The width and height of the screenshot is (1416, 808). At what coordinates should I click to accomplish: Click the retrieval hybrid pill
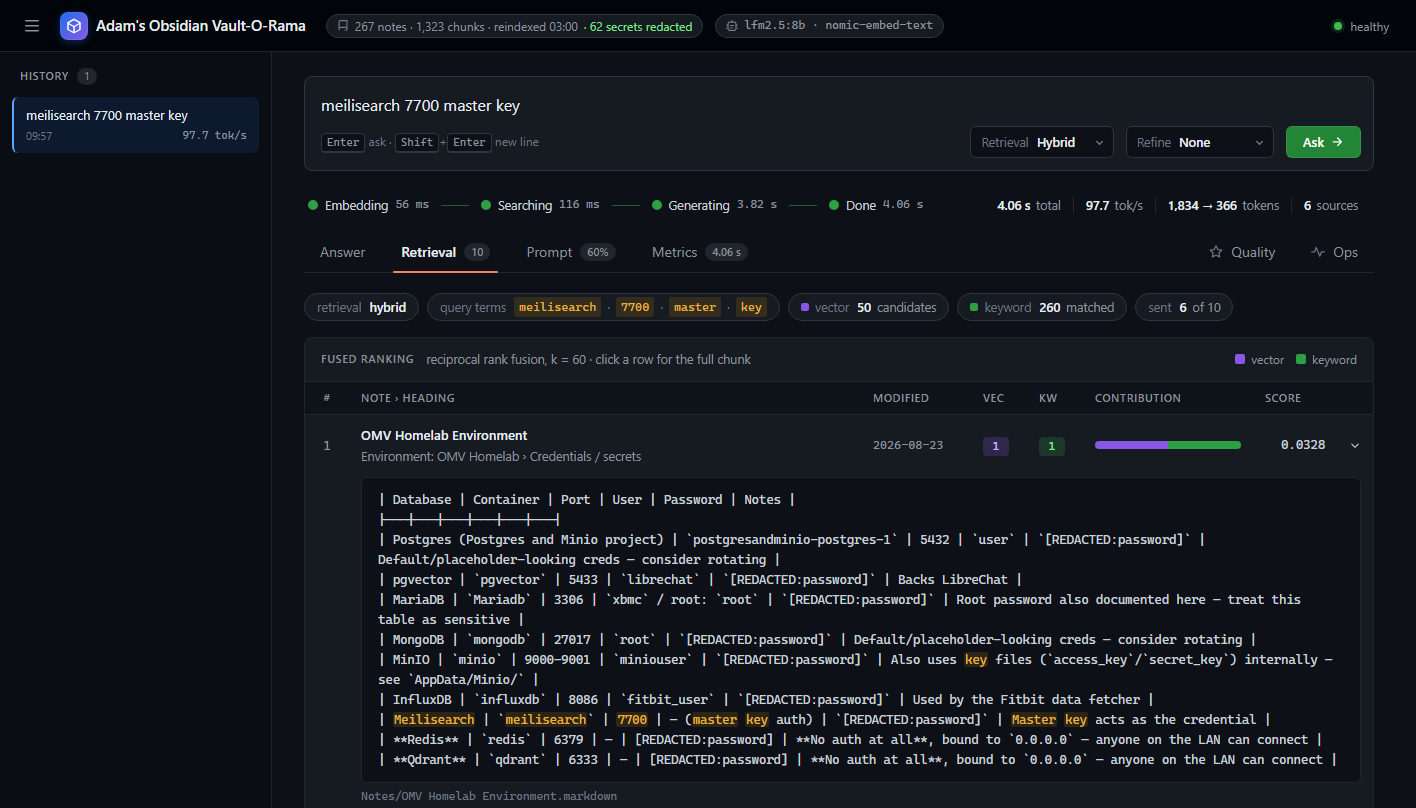361,307
